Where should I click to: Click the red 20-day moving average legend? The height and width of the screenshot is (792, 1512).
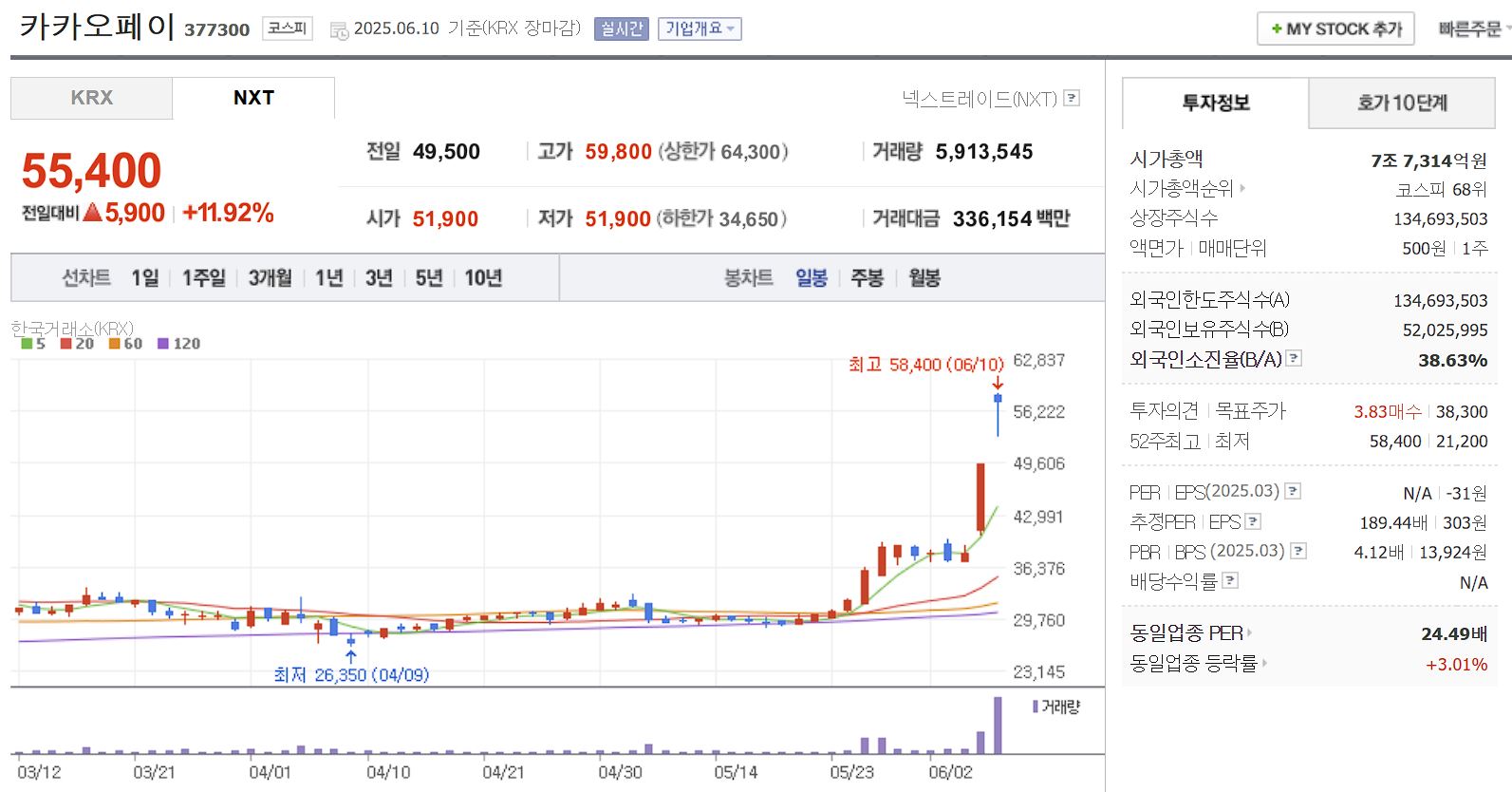tap(77, 344)
